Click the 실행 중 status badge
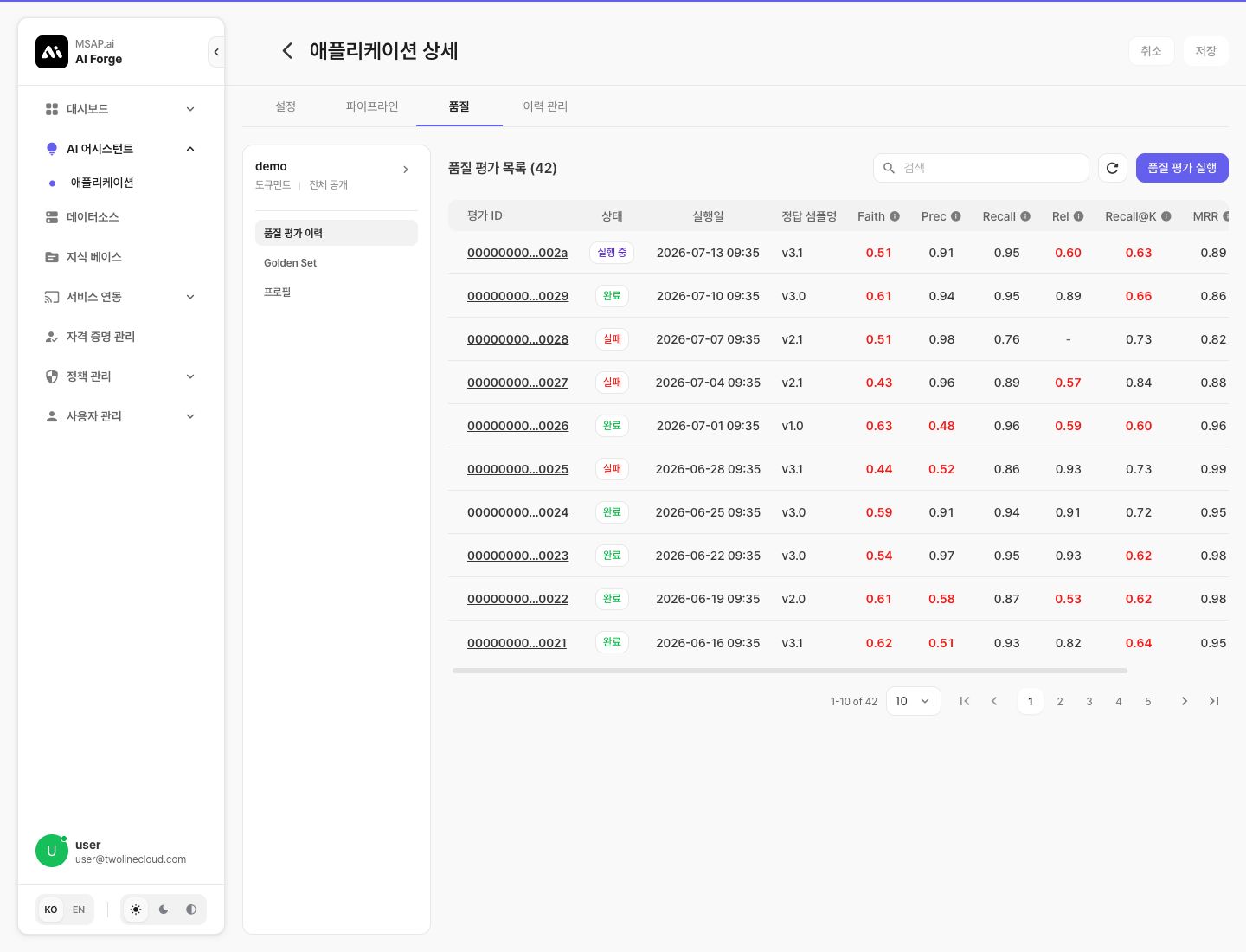This screenshot has height=952, width=1246. pyautogui.click(x=612, y=253)
